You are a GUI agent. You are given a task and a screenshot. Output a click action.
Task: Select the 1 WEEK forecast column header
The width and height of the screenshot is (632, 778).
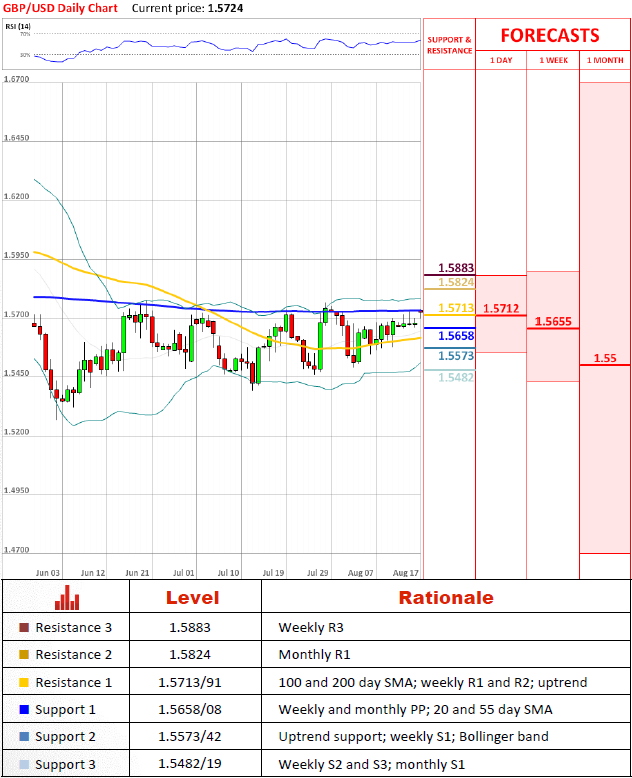(x=554, y=60)
